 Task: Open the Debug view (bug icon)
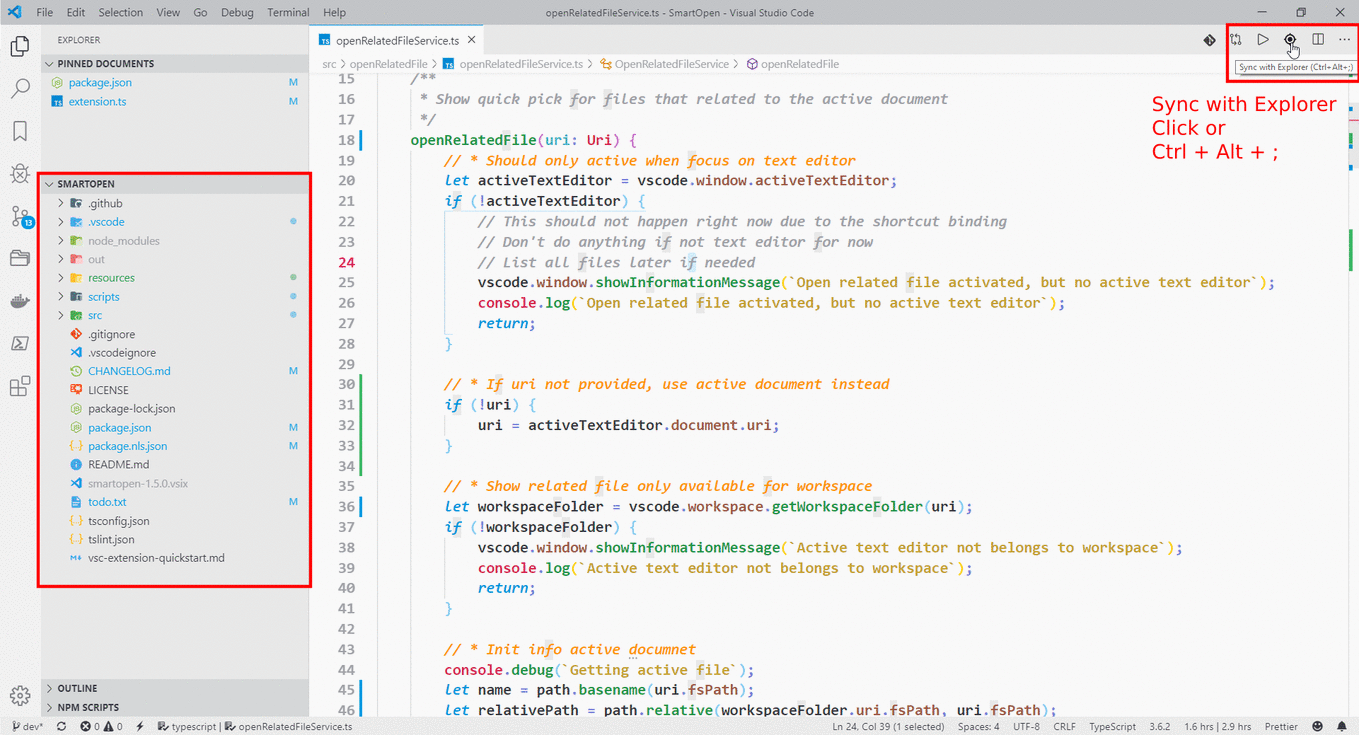point(19,174)
